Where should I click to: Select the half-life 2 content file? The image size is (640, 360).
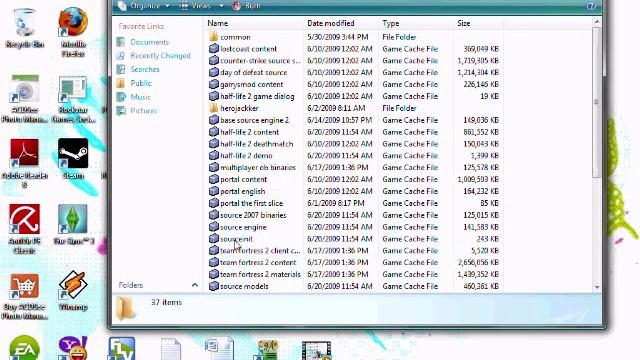(x=249, y=132)
